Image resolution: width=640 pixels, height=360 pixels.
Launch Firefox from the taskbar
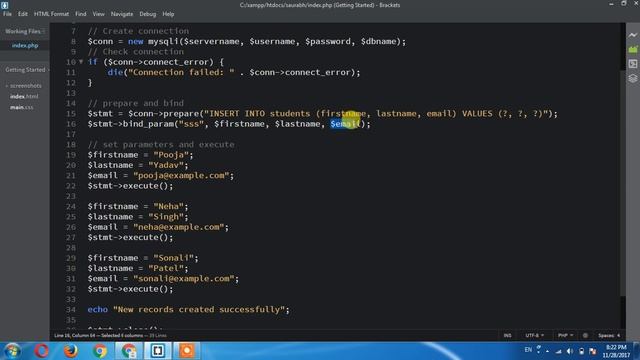[70, 351]
